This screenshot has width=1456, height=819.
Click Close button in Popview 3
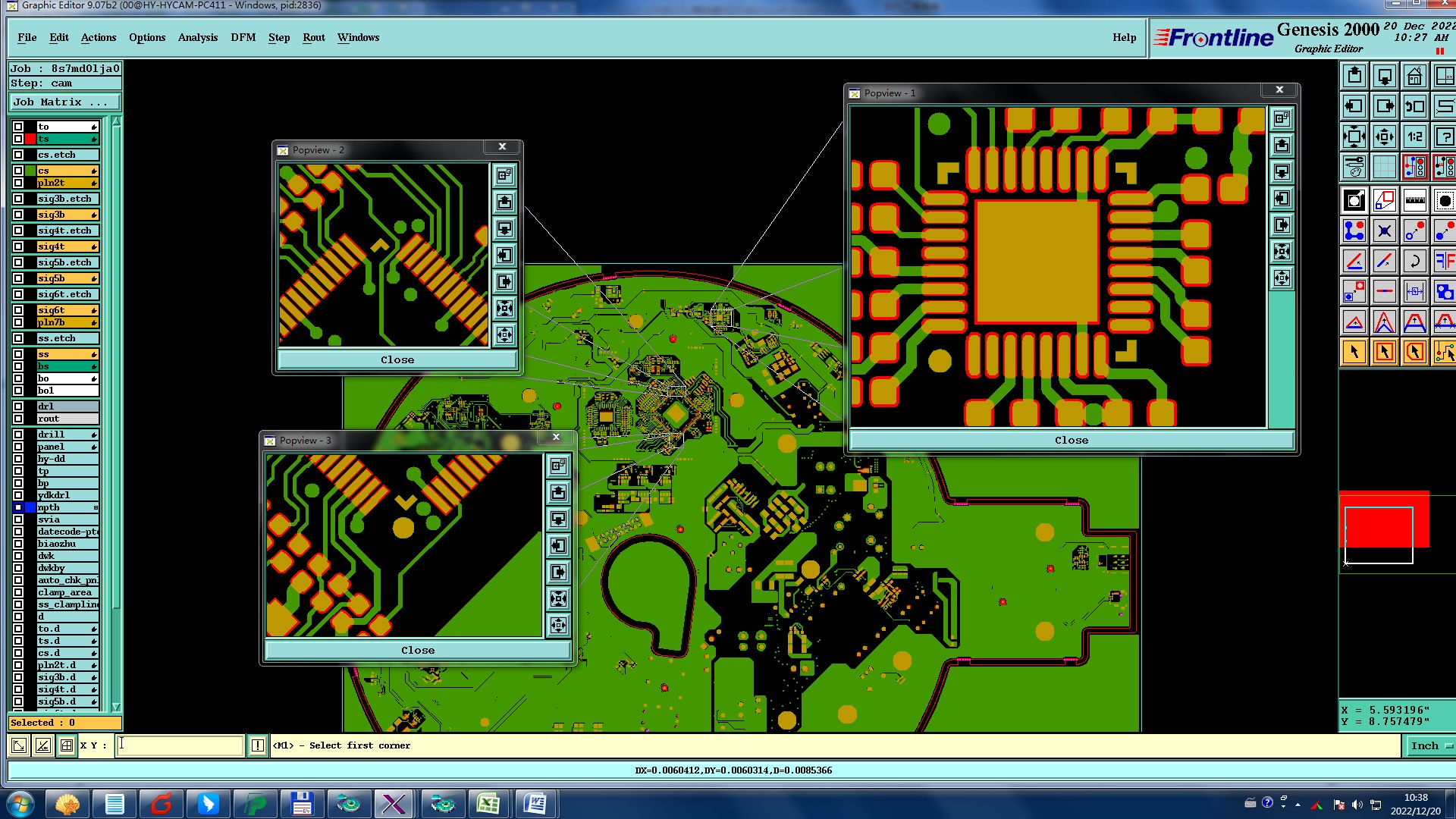(417, 651)
